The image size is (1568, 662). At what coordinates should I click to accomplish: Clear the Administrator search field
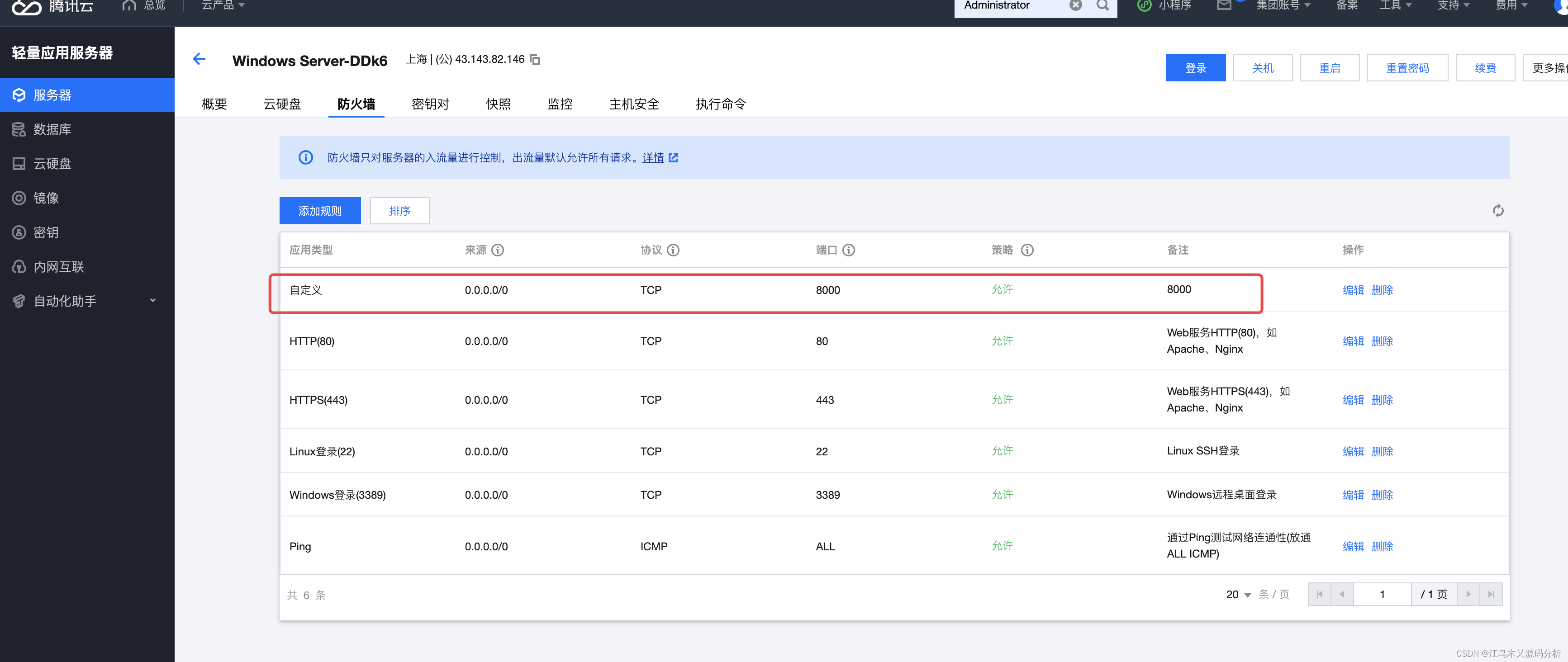pos(1076,5)
